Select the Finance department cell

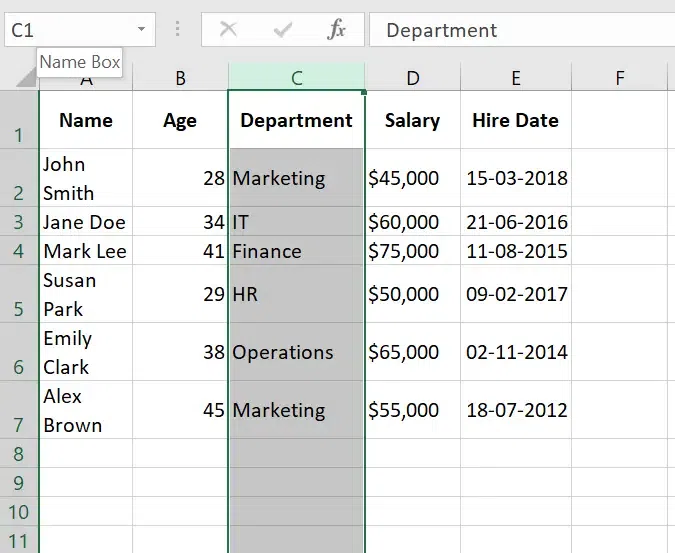(297, 250)
